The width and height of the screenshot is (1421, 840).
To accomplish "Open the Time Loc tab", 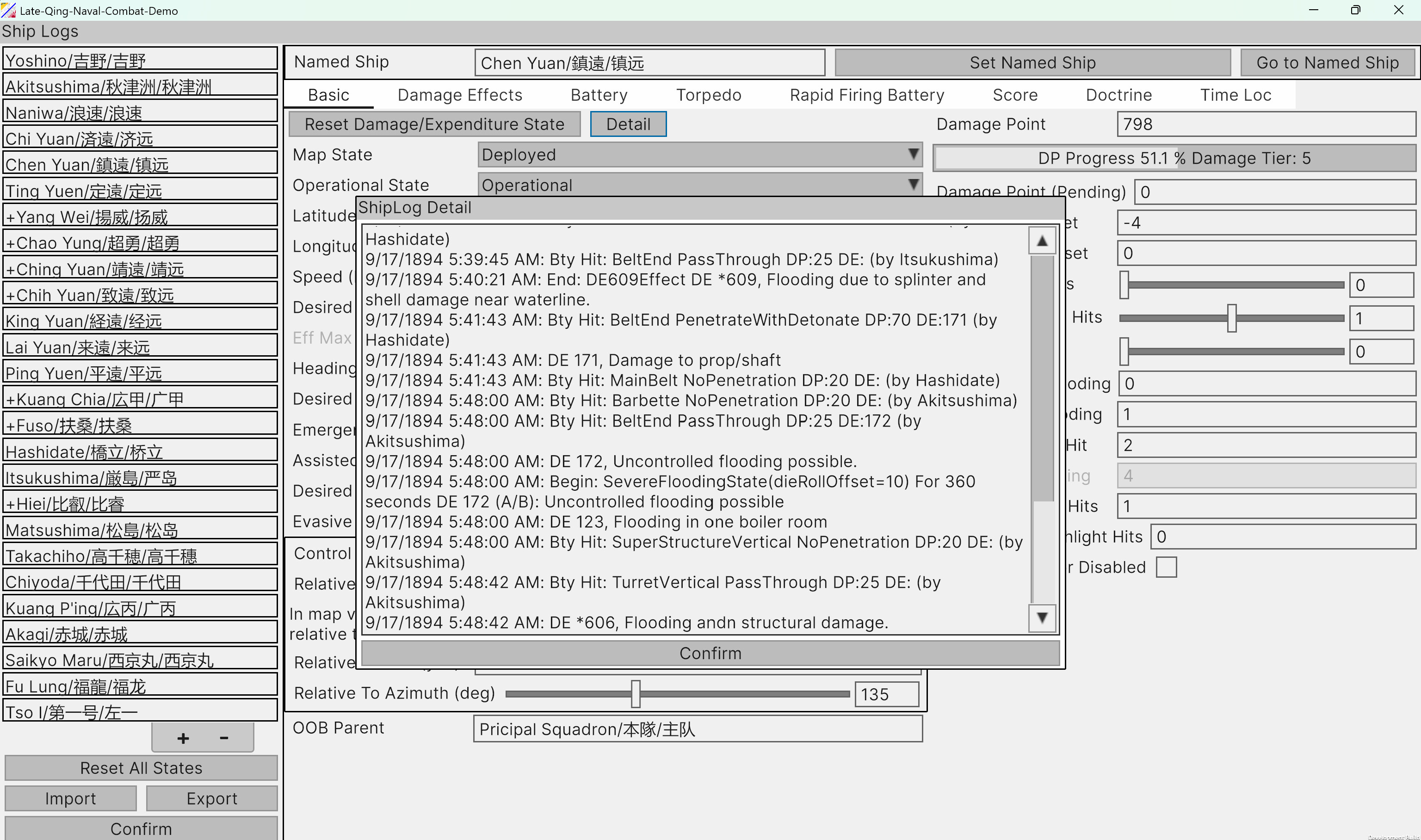I will click(1236, 94).
